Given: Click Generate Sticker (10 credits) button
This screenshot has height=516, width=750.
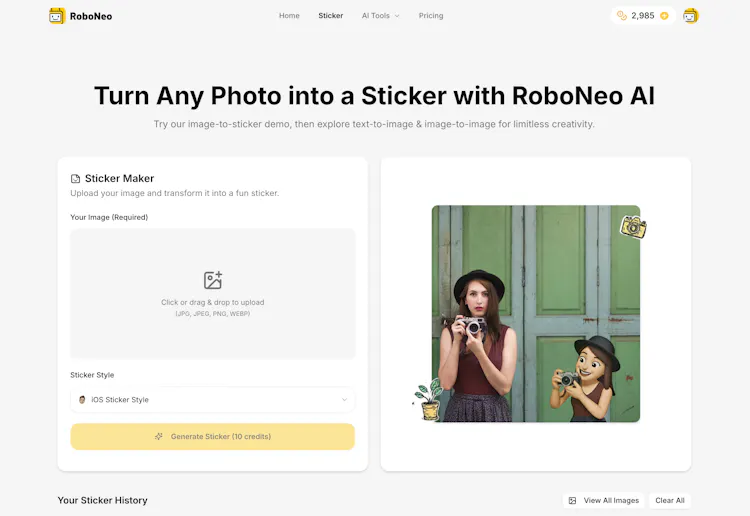Looking at the screenshot, I should tap(212, 437).
